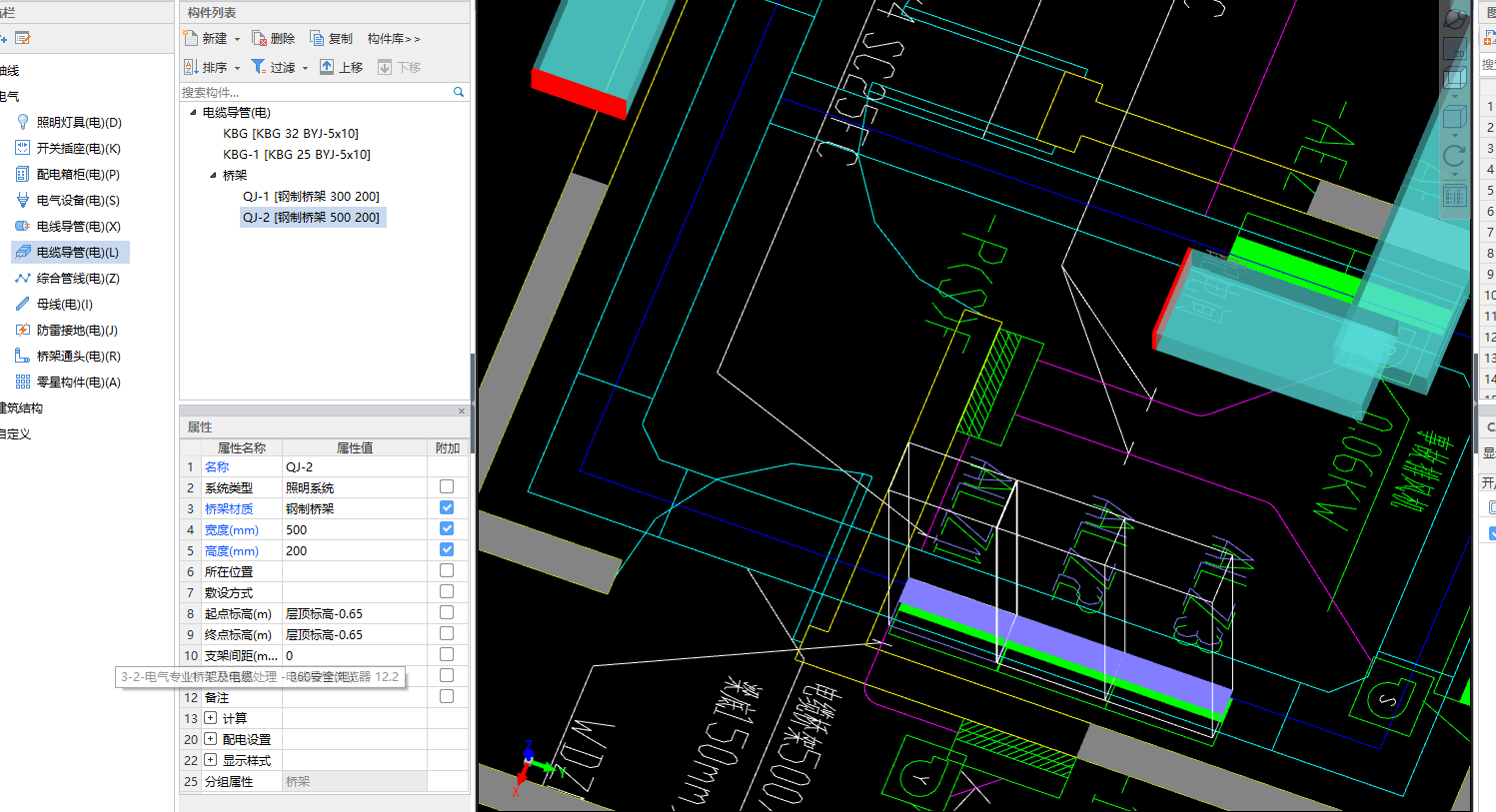Click the search magnifier in component list
The image size is (1496, 812).
click(459, 92)
